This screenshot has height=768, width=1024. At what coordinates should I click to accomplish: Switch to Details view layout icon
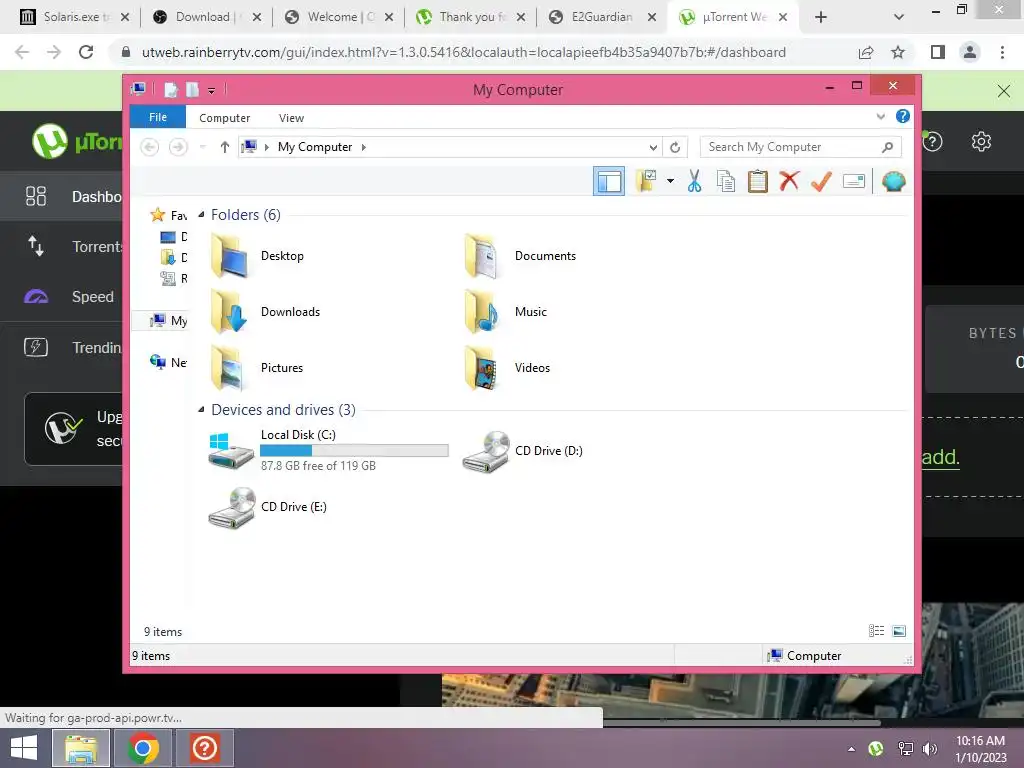click(x=876, y=630)
